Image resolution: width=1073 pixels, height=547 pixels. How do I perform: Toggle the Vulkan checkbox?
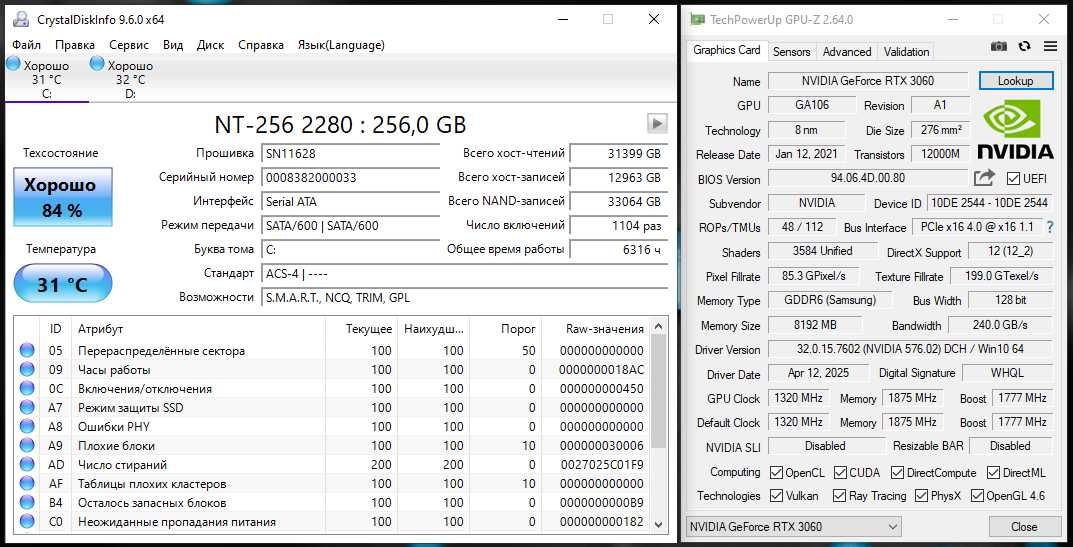[x=776, y=496]
